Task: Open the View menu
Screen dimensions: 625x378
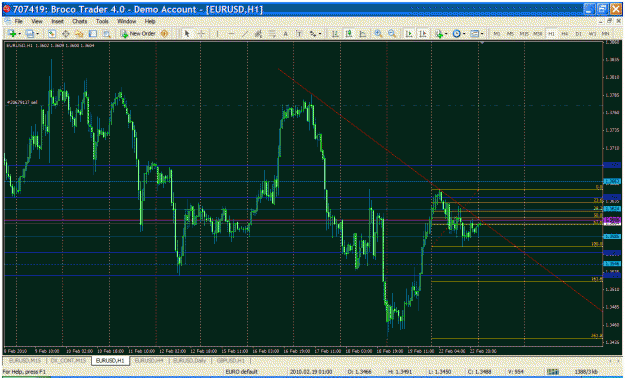Action: [x=37, y=21]
